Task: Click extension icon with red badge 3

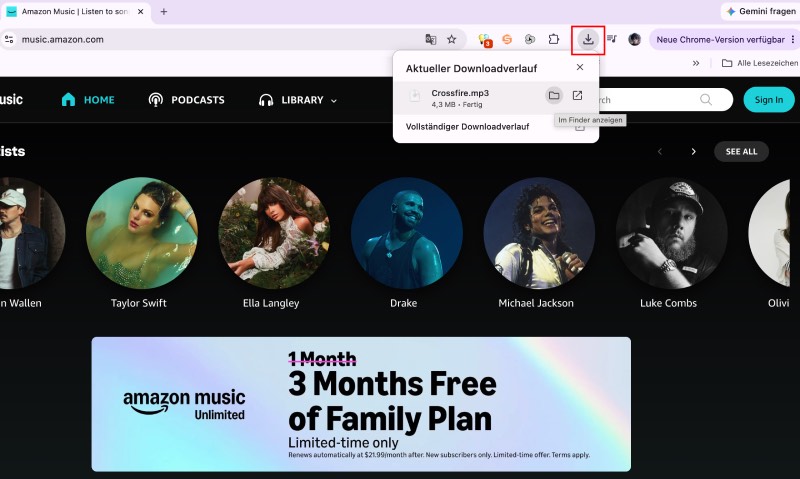Action: click(x=484, y=40)
